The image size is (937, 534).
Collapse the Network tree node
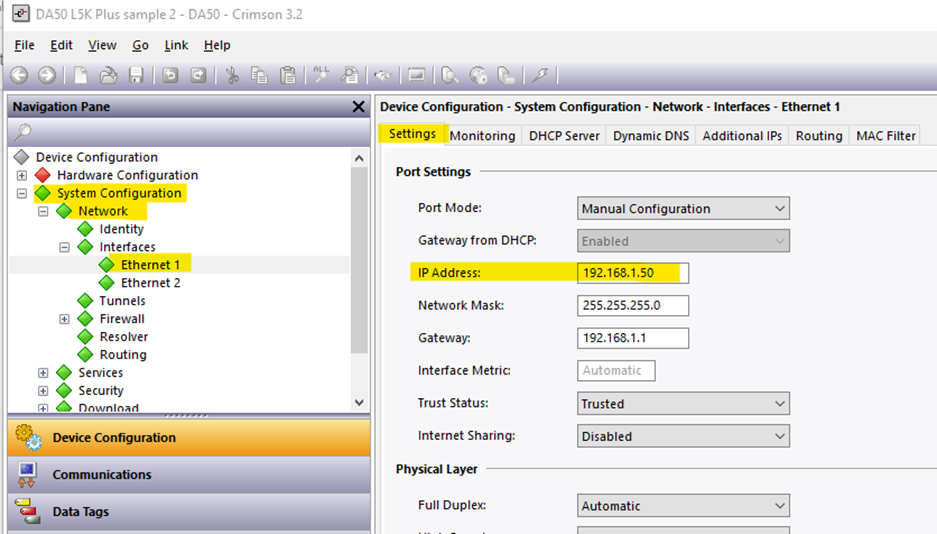(43, 211)
